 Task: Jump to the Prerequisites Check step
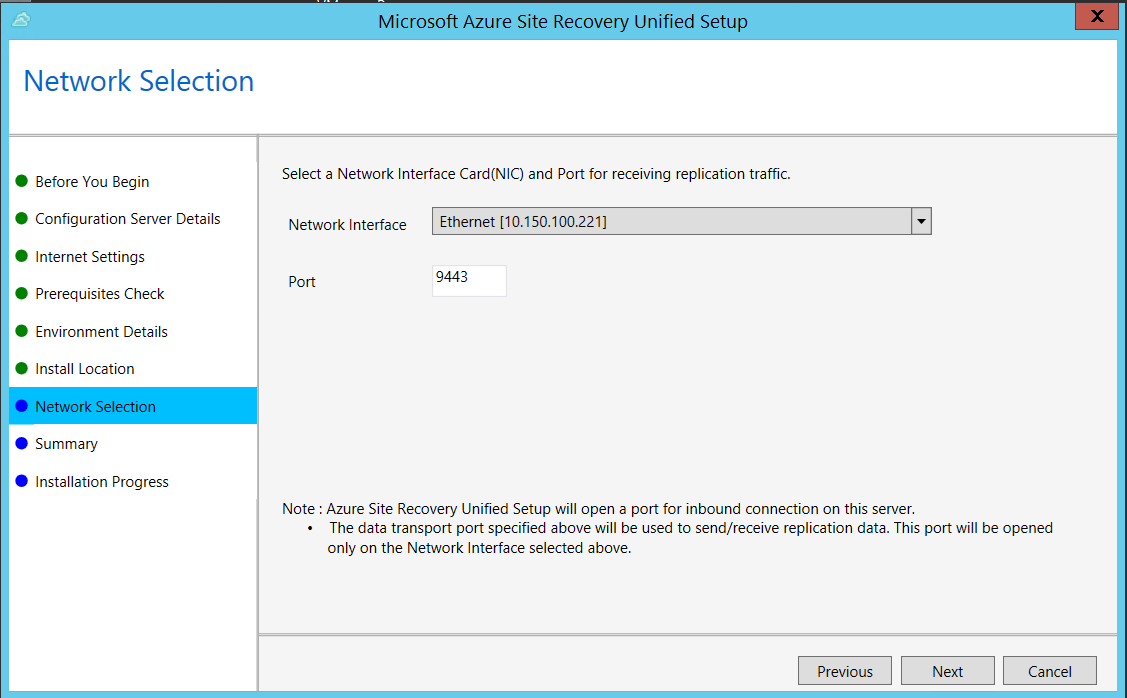tap(100, 294)
